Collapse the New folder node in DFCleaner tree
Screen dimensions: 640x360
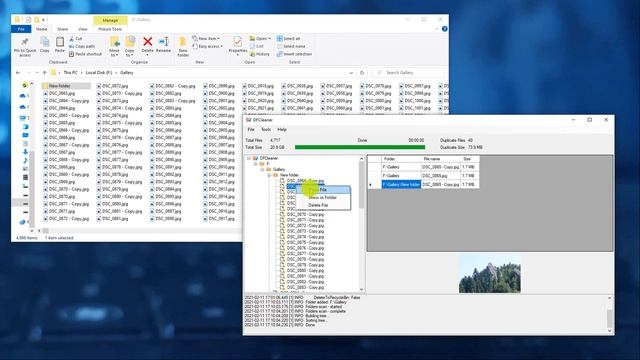pos(269,175)
